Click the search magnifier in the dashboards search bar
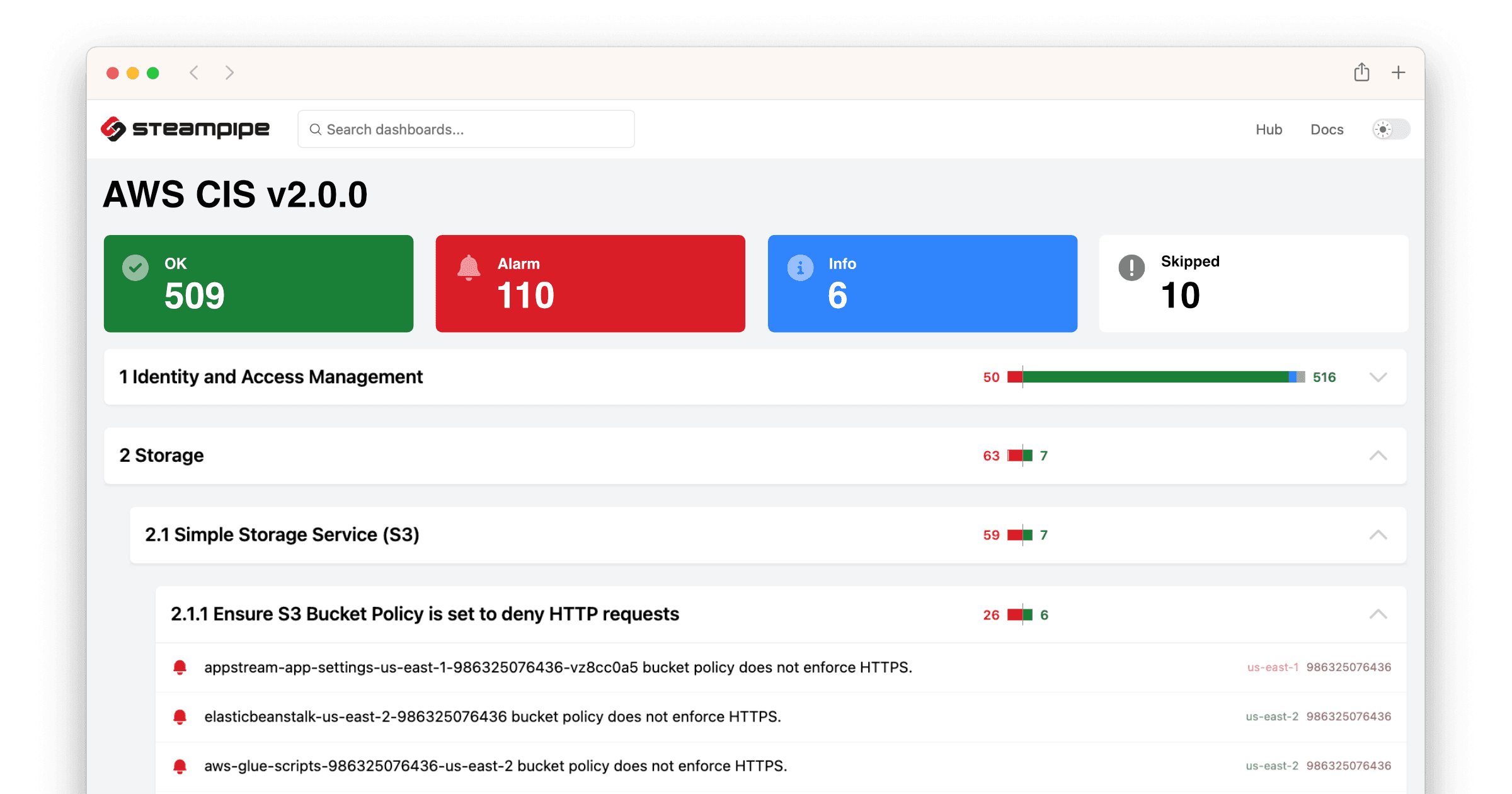The width and height of the screenshot is (1512, 794). 316,129
